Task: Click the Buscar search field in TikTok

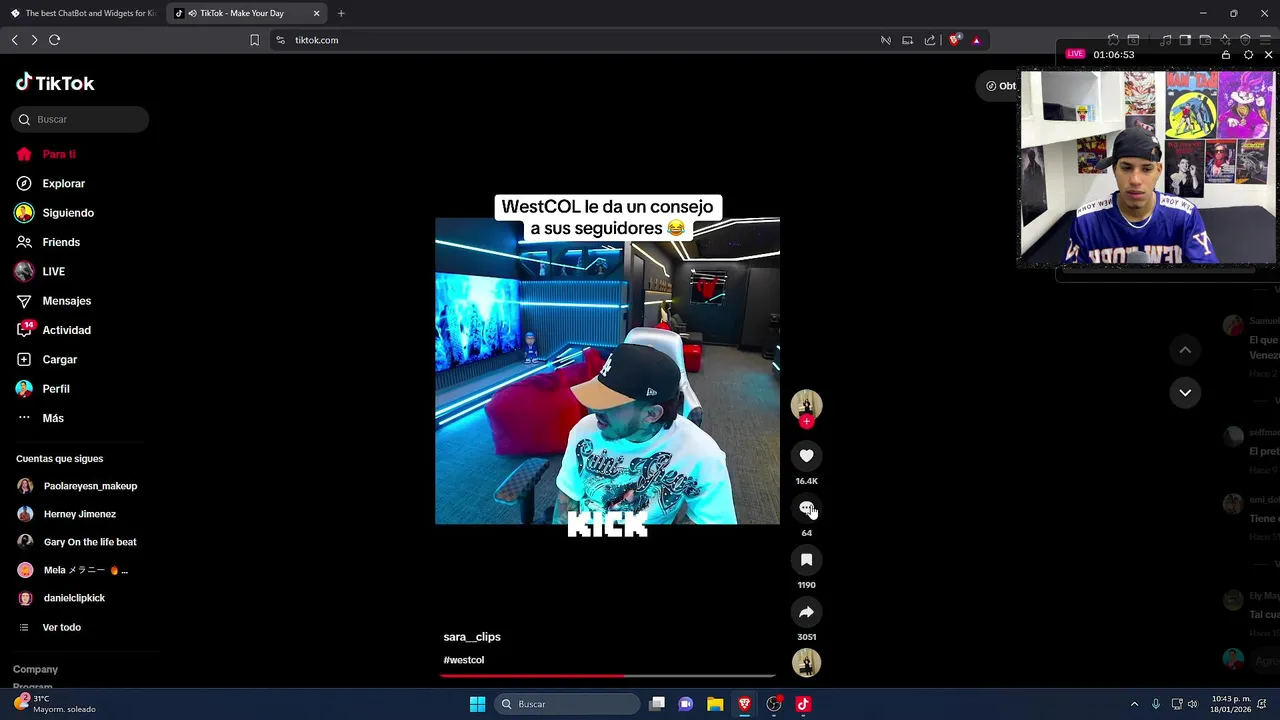Action: (x=80, y=119)
